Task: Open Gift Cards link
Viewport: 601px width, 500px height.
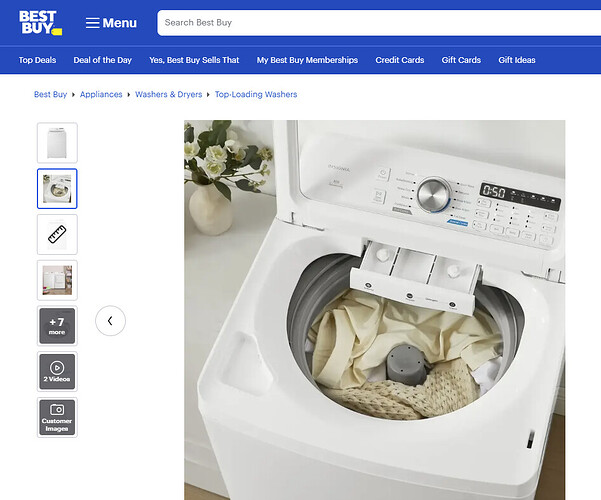Action: click(x=461, y=60)
